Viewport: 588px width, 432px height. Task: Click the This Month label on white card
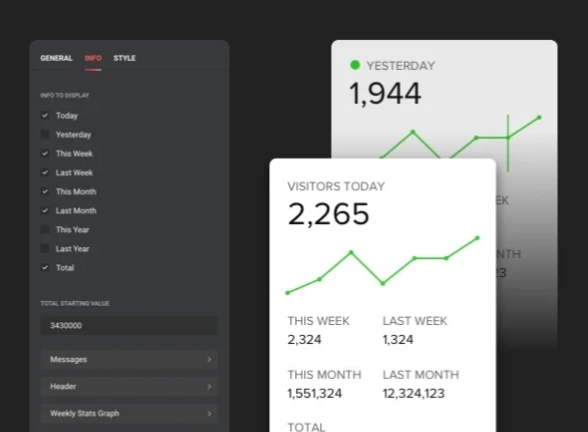tap(324, 375)
